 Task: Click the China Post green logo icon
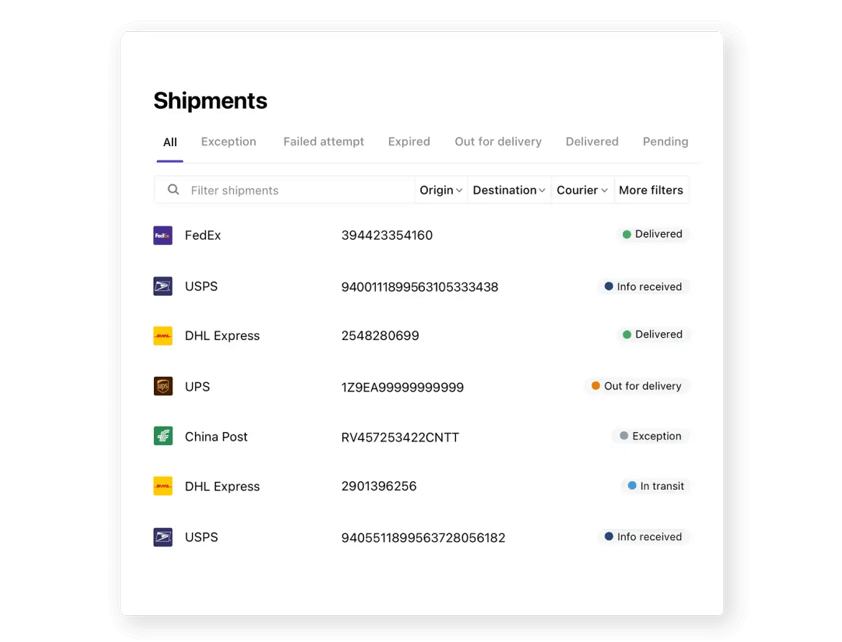pos(162,436)
